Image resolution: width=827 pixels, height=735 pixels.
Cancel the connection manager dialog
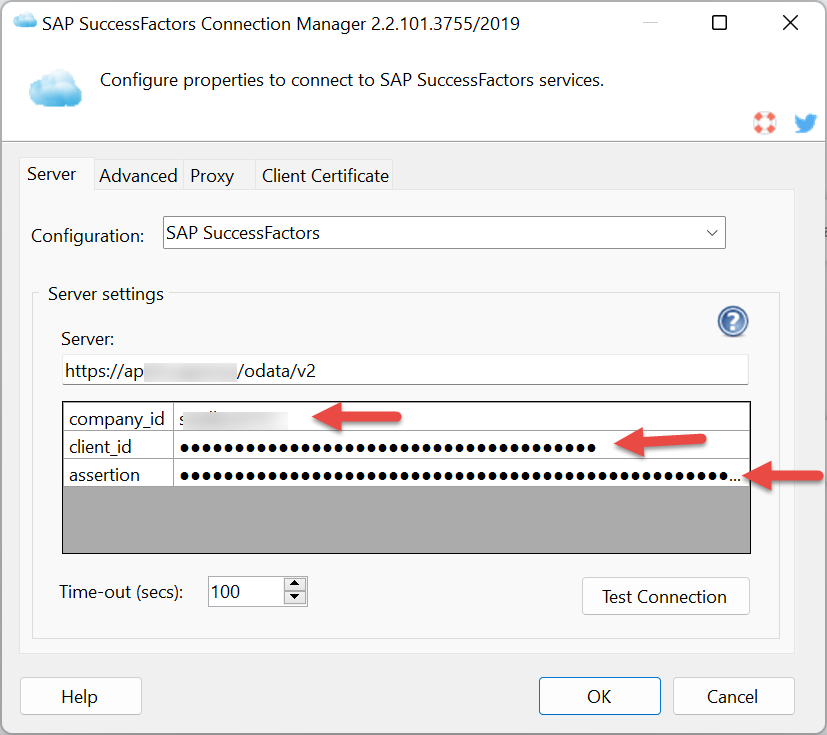click(x=734, y=696)
